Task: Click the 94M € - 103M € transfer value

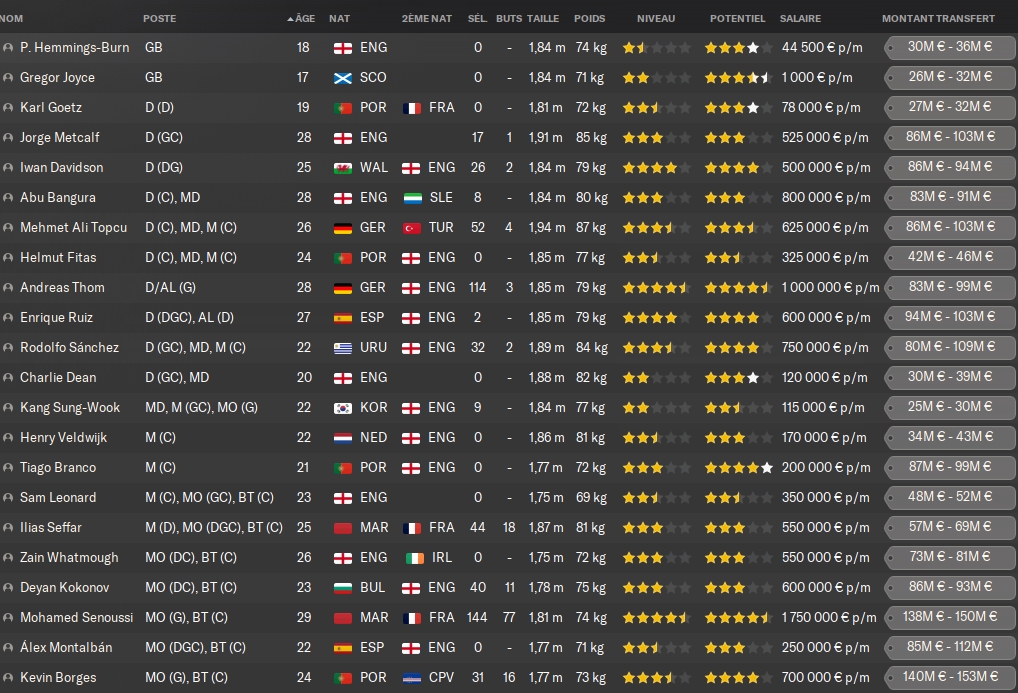Action: click(950, 316)
